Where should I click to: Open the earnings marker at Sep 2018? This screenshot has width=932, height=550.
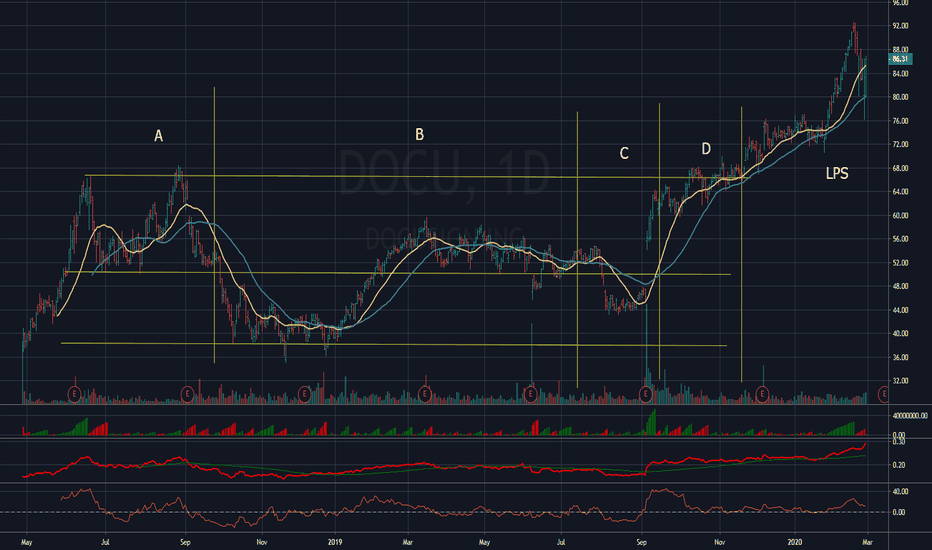[x=187, y=394]
